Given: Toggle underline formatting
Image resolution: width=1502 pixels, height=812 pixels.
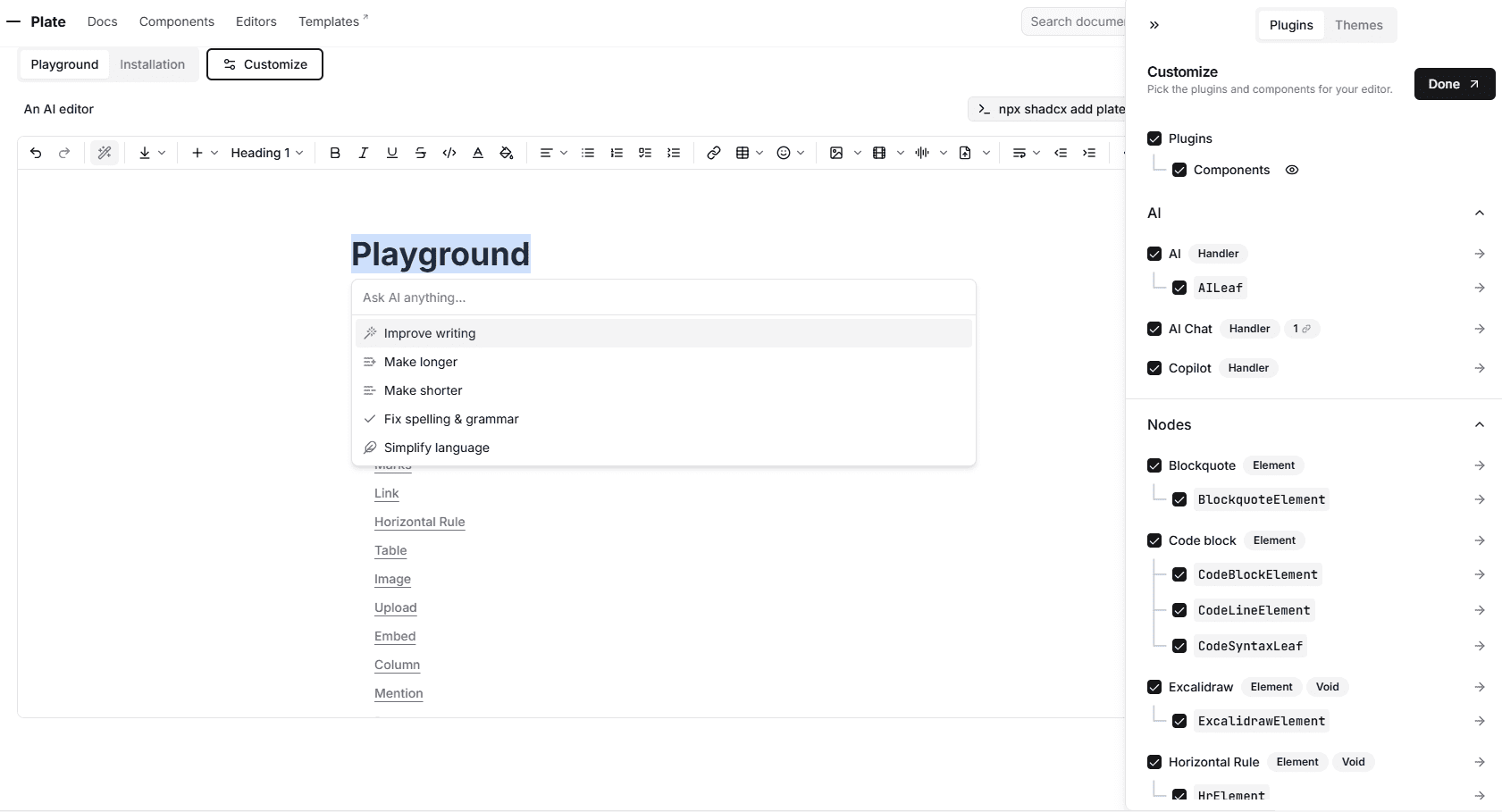Looking at the screenshot, I should (392, 153).
